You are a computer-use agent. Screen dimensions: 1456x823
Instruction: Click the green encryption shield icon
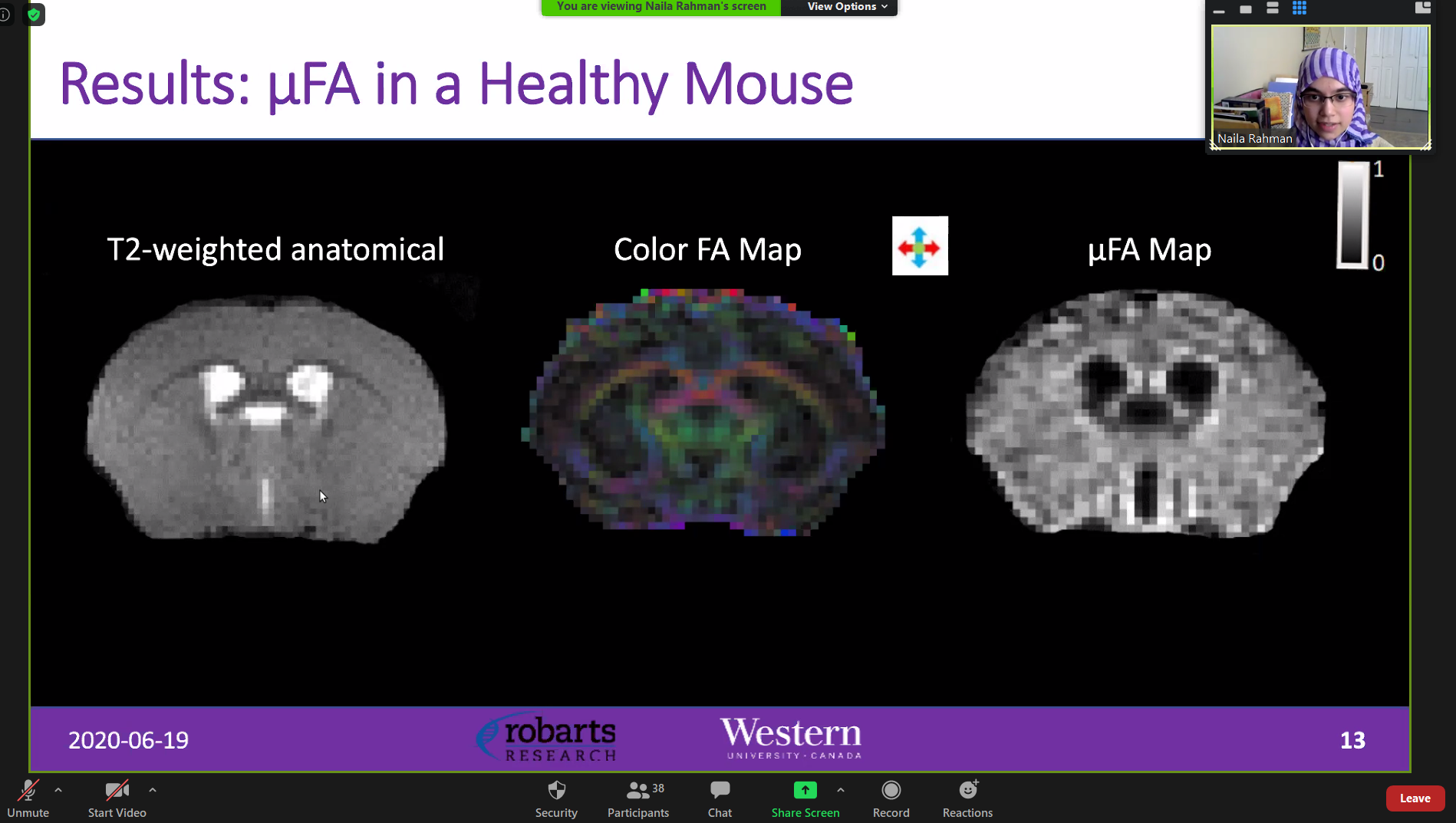click(34, 15)
